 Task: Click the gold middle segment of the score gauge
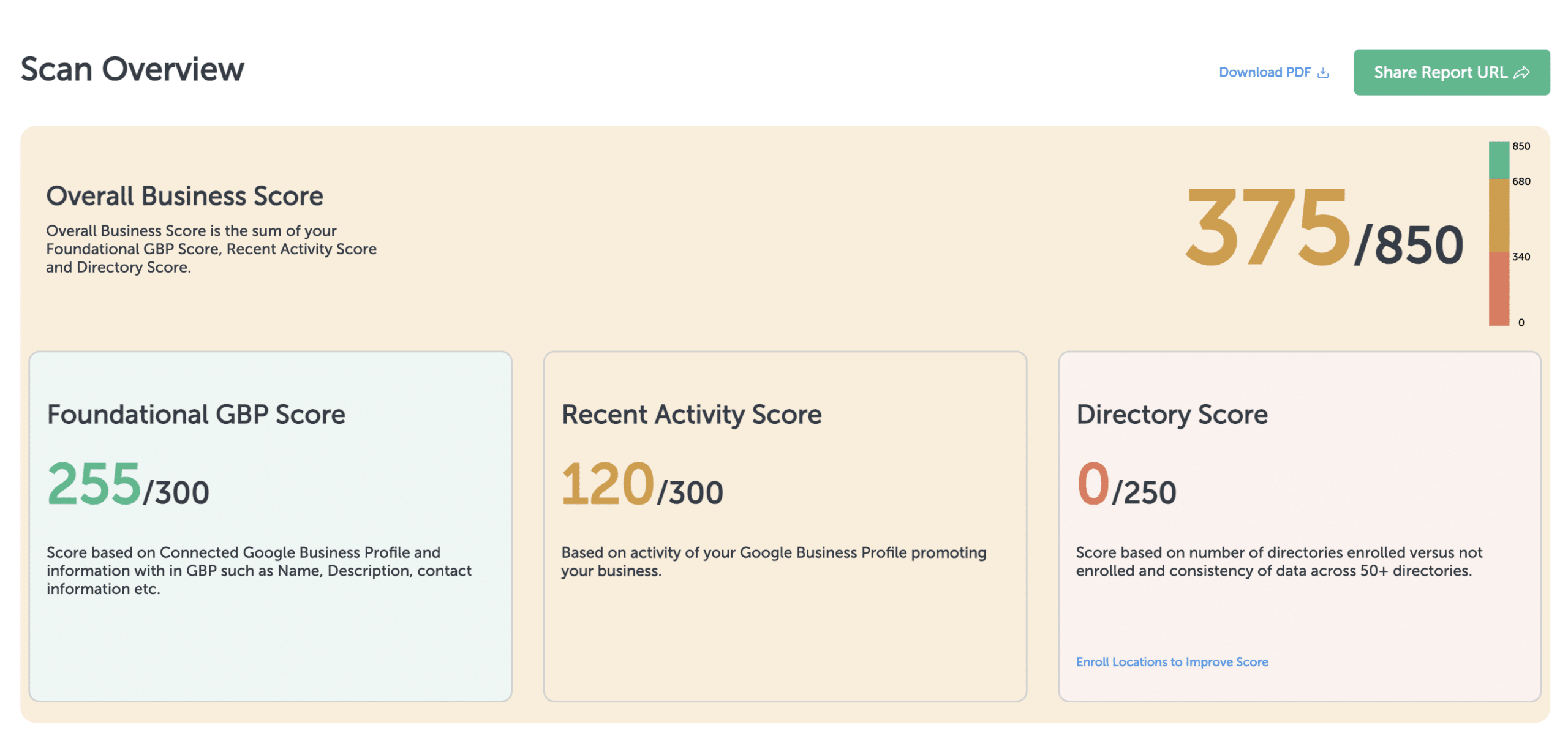click(1498, 215)
